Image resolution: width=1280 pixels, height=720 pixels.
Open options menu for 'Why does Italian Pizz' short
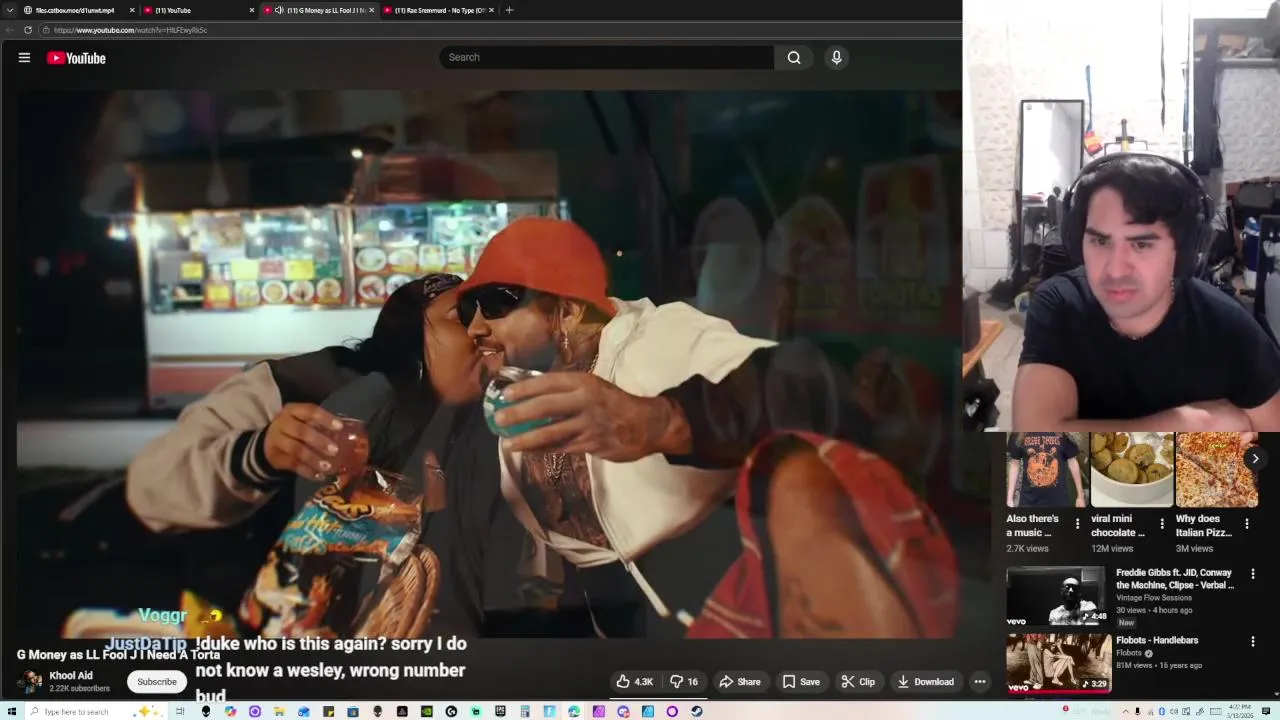[x=1247, y=524]
